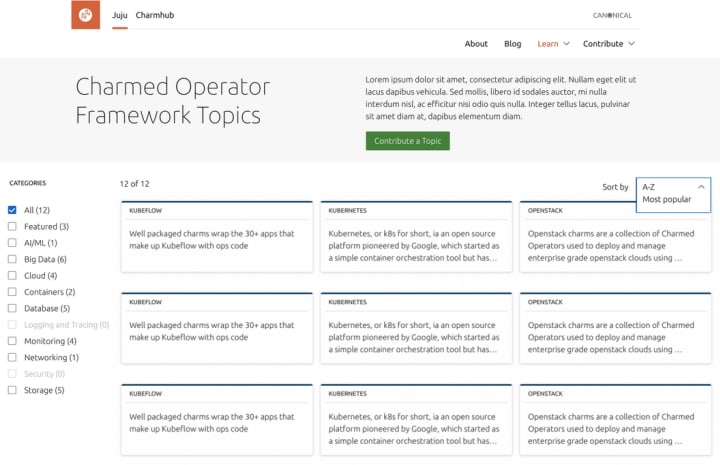Open the Contribute menu
The image size is (720, 465).
(603, 44)
